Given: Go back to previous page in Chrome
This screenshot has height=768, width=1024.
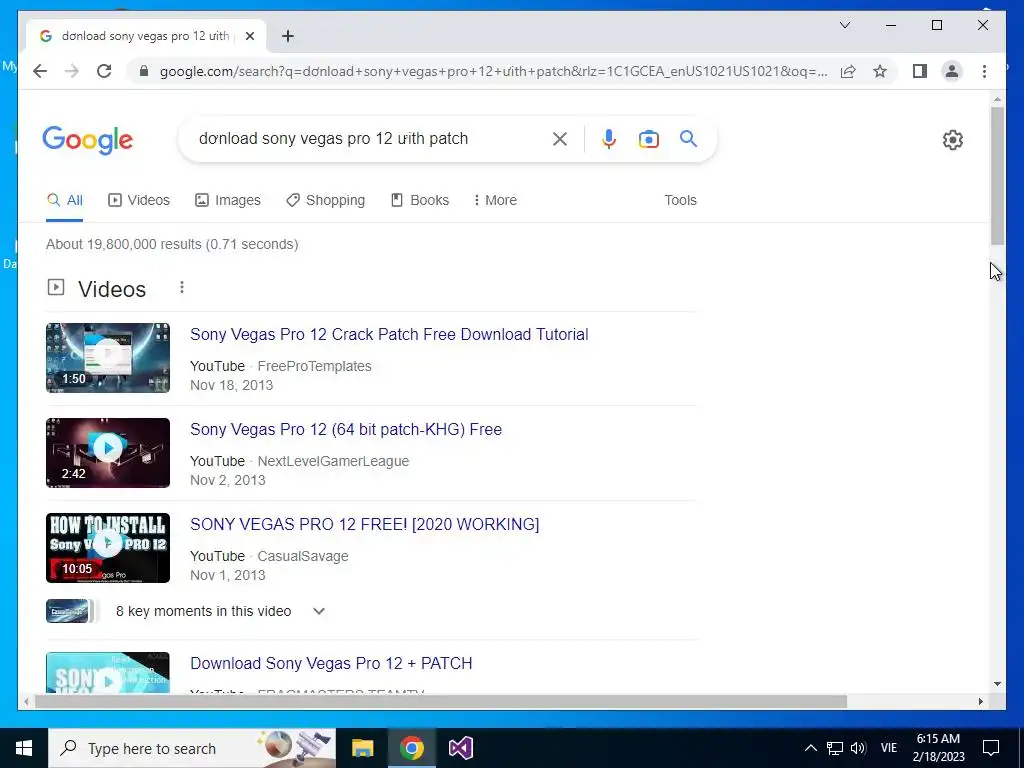Looking at the screenshot, I should click(40, 71).
